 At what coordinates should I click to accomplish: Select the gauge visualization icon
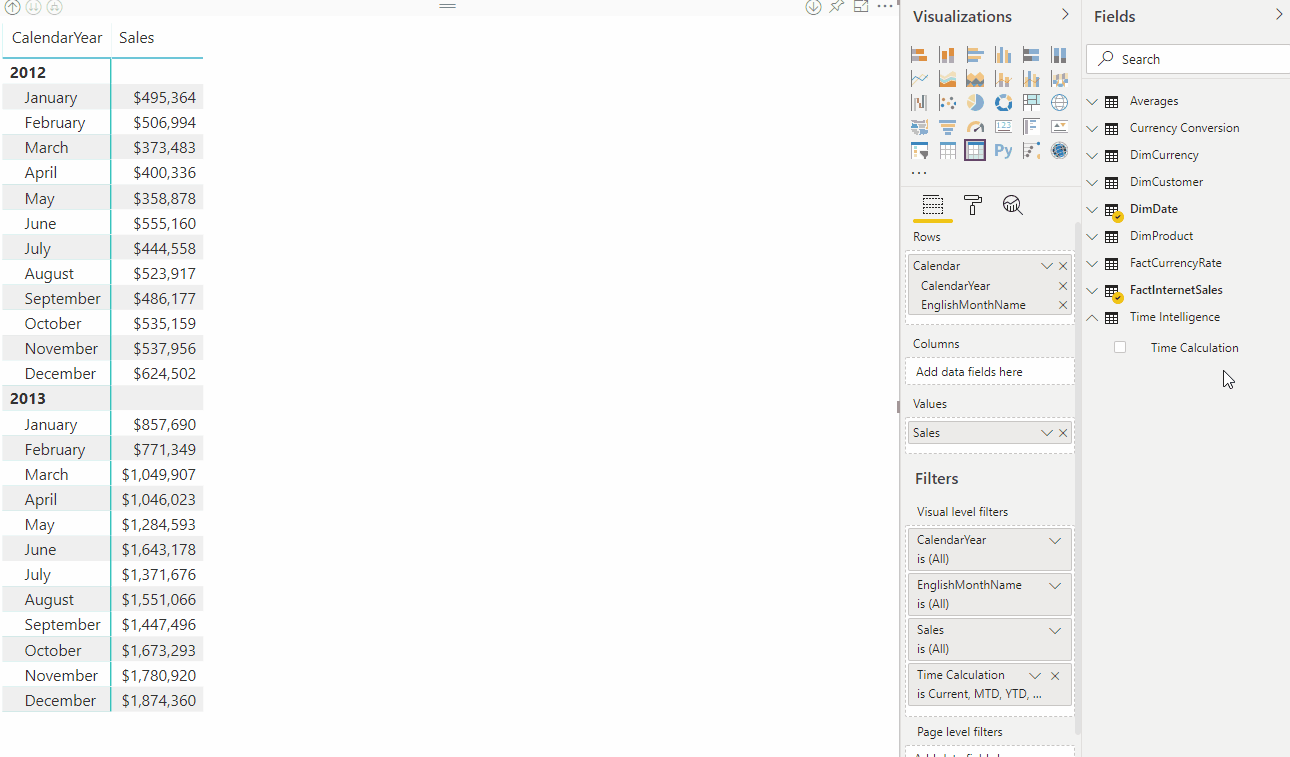pyautogui.click(x=975, y=125)
